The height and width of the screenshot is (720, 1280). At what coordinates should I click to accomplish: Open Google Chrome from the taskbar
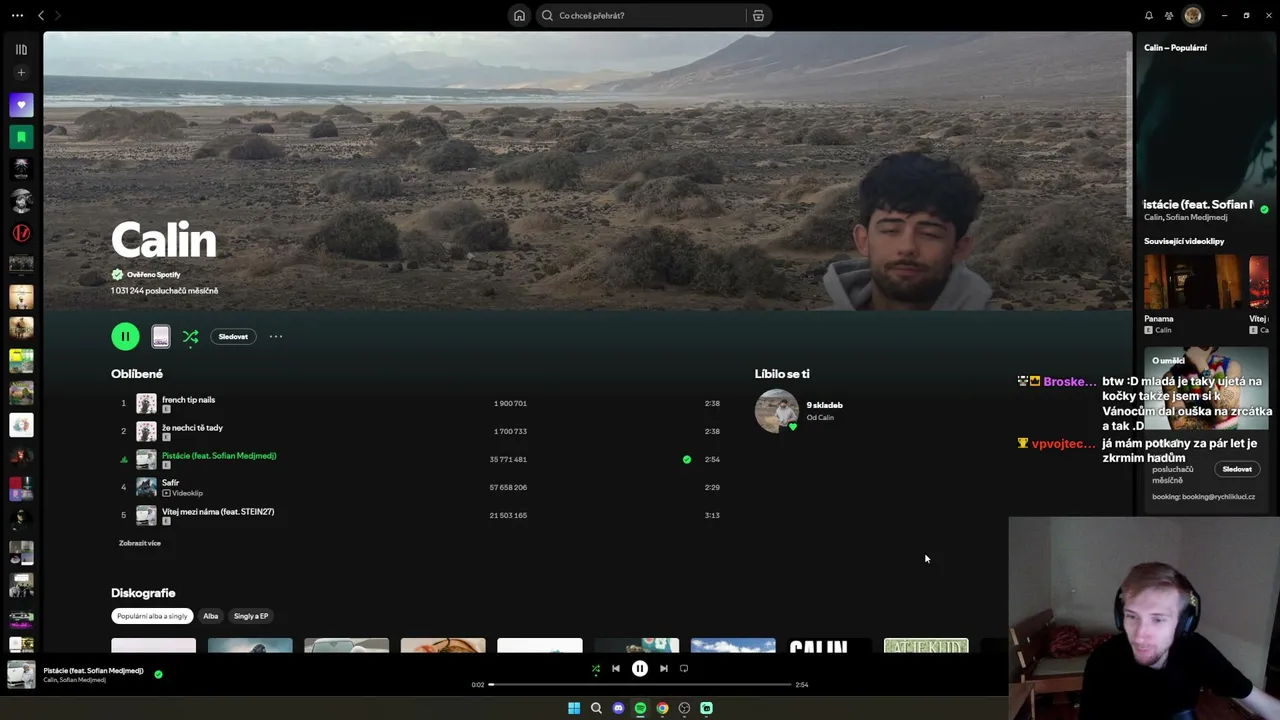(x=662, y=708)
